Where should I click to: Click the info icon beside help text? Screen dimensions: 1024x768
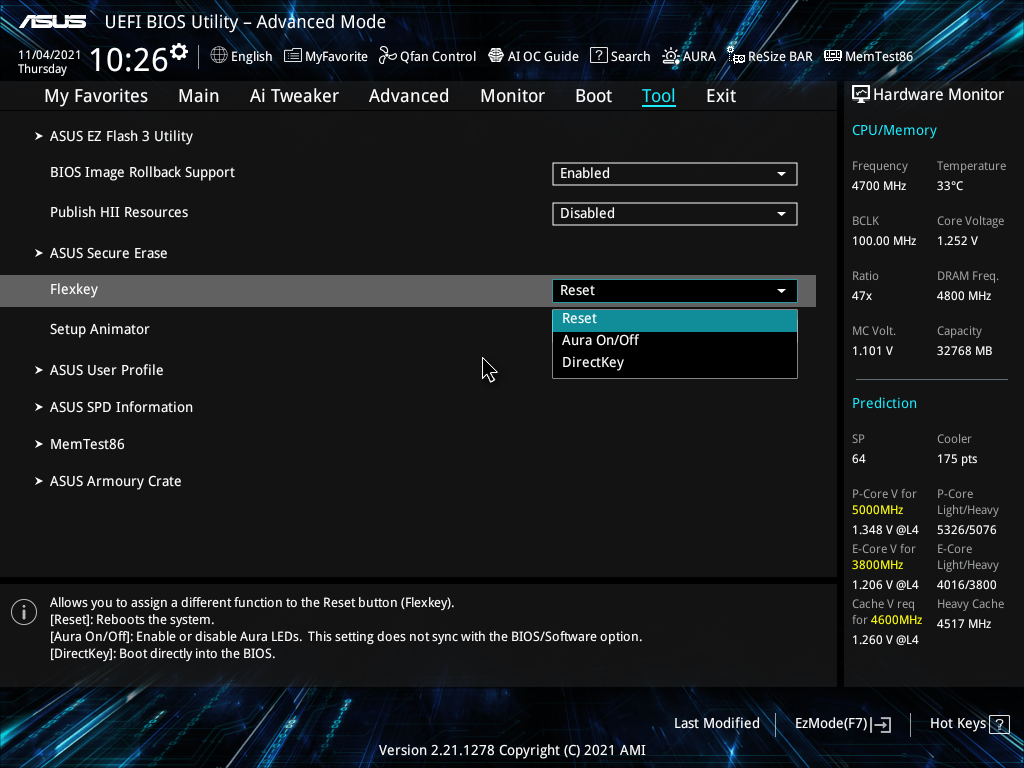(24, 612)
